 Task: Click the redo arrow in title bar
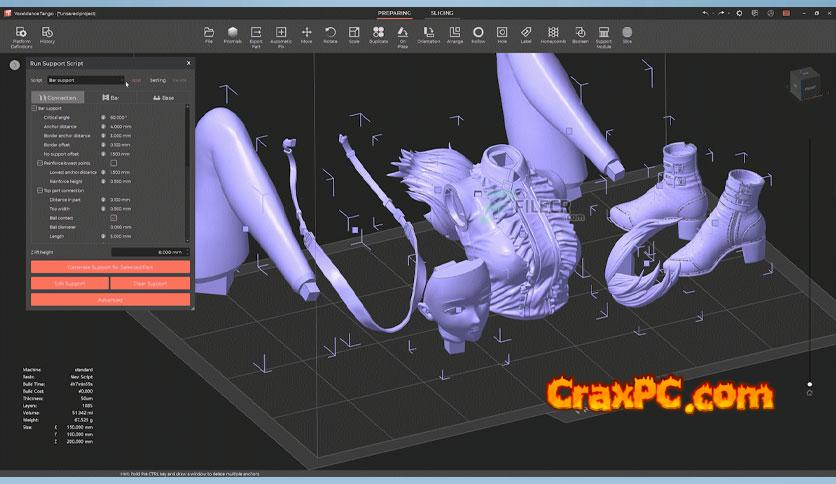click(x=722, y=13)
